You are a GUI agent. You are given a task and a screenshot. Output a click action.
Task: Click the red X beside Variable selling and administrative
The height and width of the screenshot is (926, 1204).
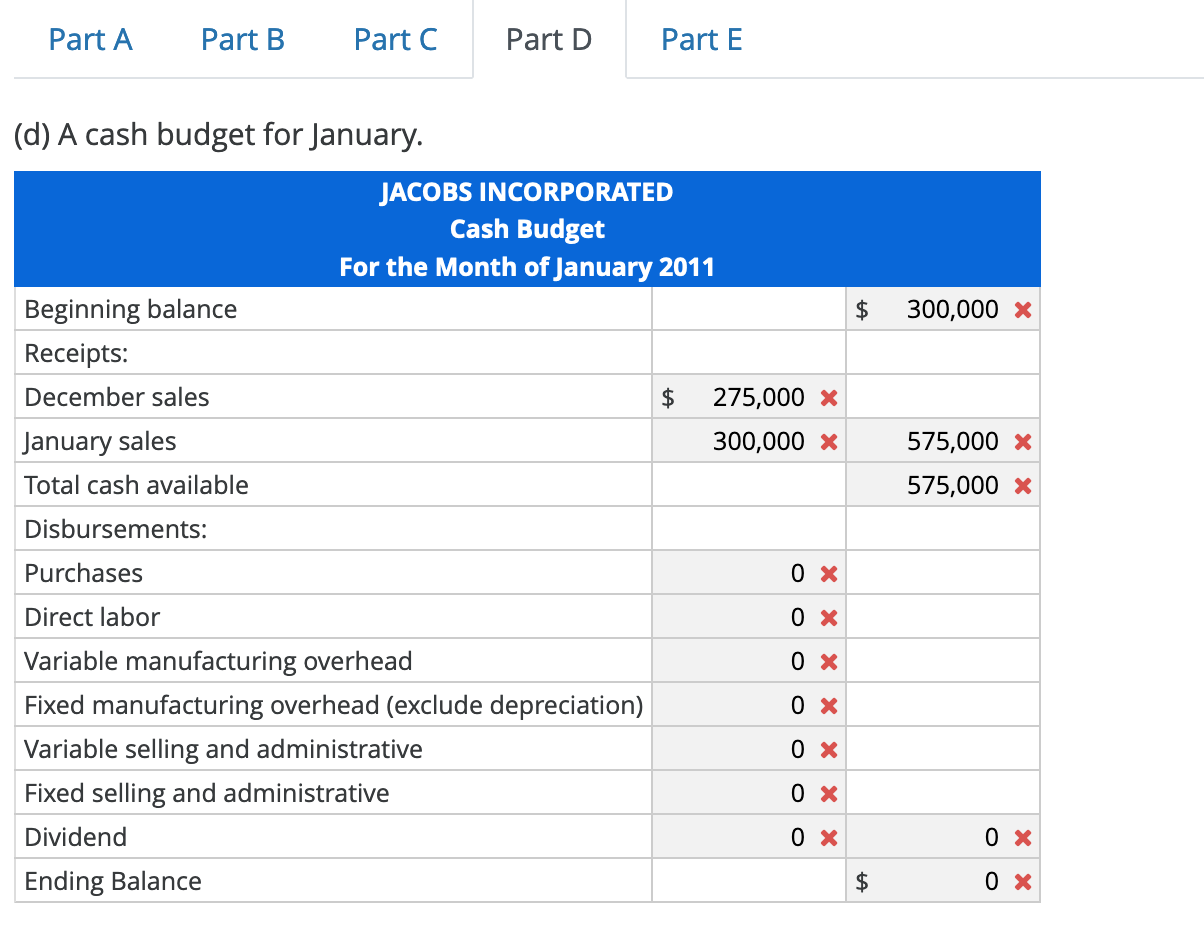click(x=828, y=748)
